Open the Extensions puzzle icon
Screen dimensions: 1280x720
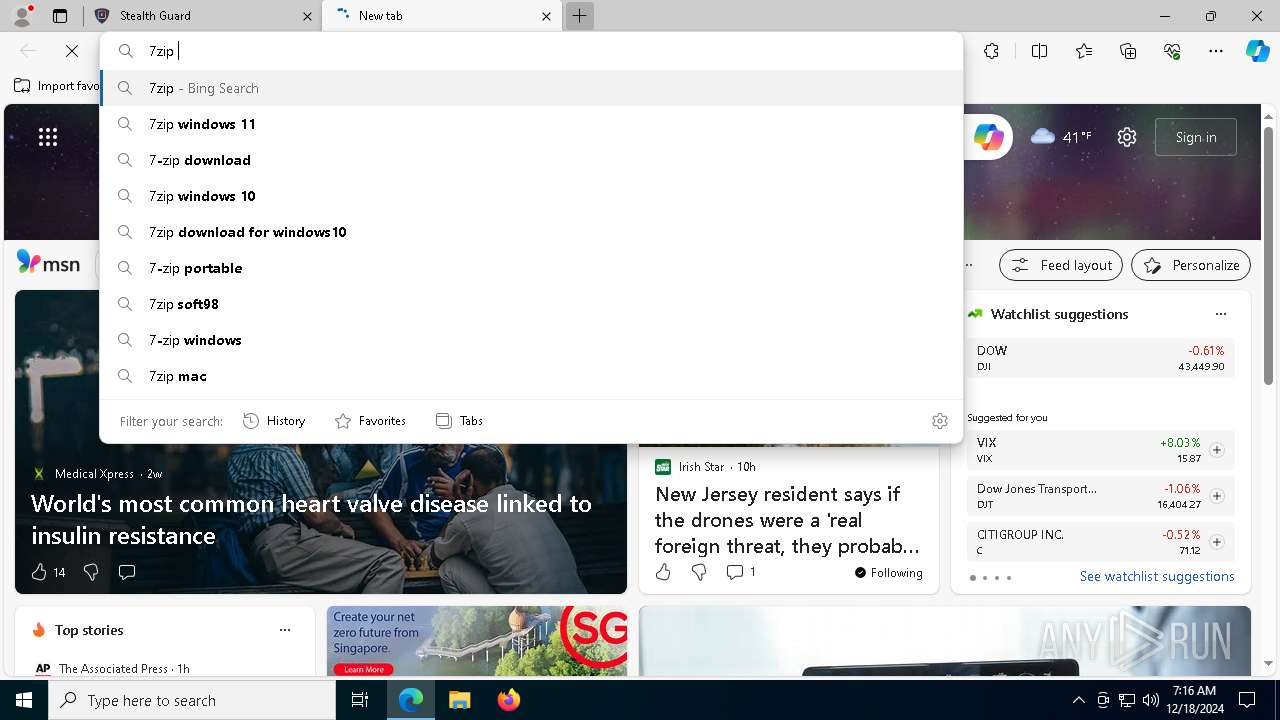pos(991,51)
